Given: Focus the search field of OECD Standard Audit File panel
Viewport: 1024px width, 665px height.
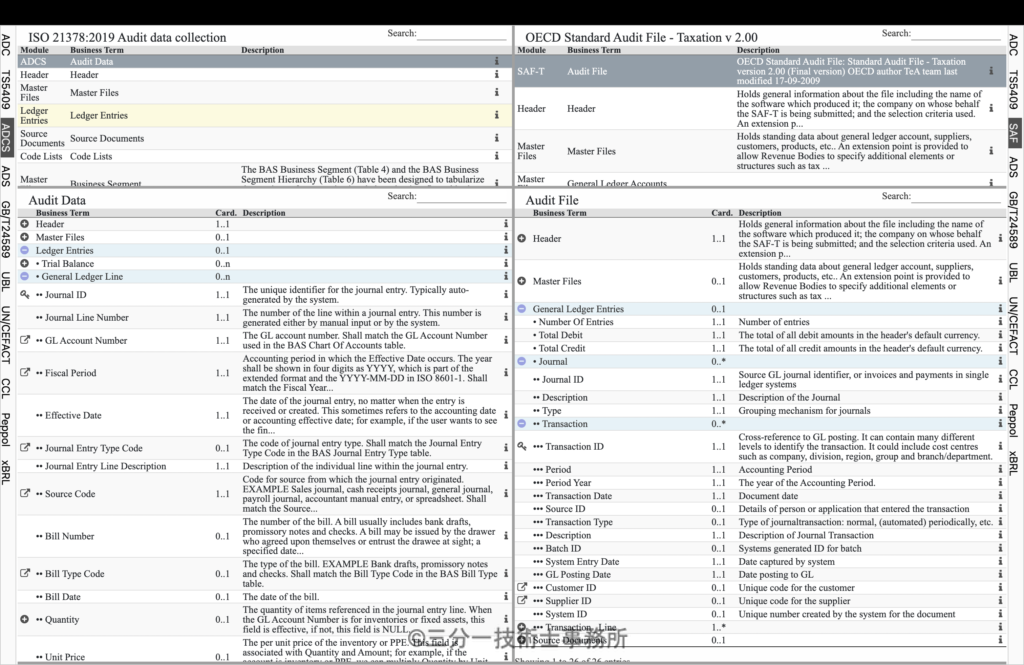Looking at the screenshot, I should coord(957,34).
